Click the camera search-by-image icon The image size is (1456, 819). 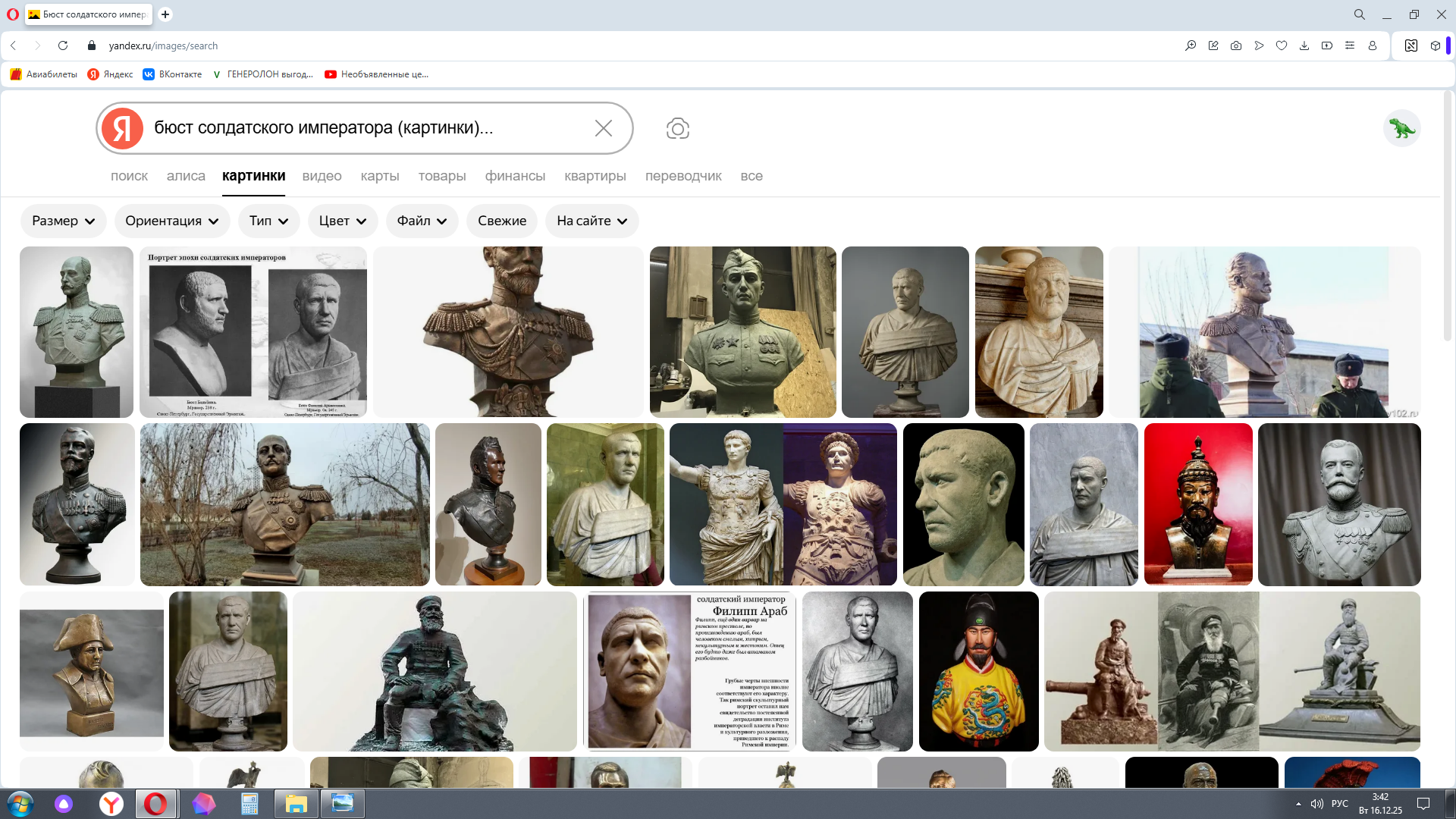pos(677,128)
